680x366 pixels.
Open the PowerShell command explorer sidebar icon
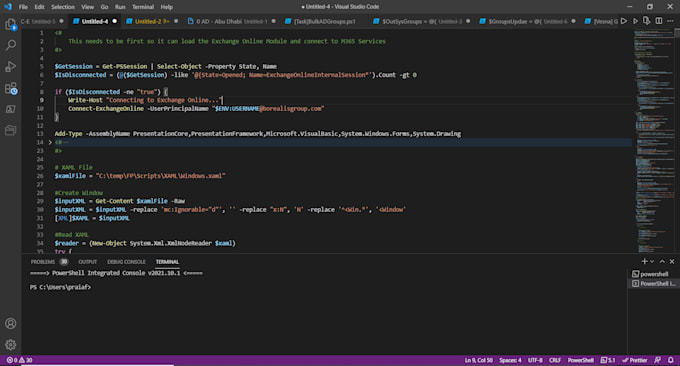(x=10, y=109)
